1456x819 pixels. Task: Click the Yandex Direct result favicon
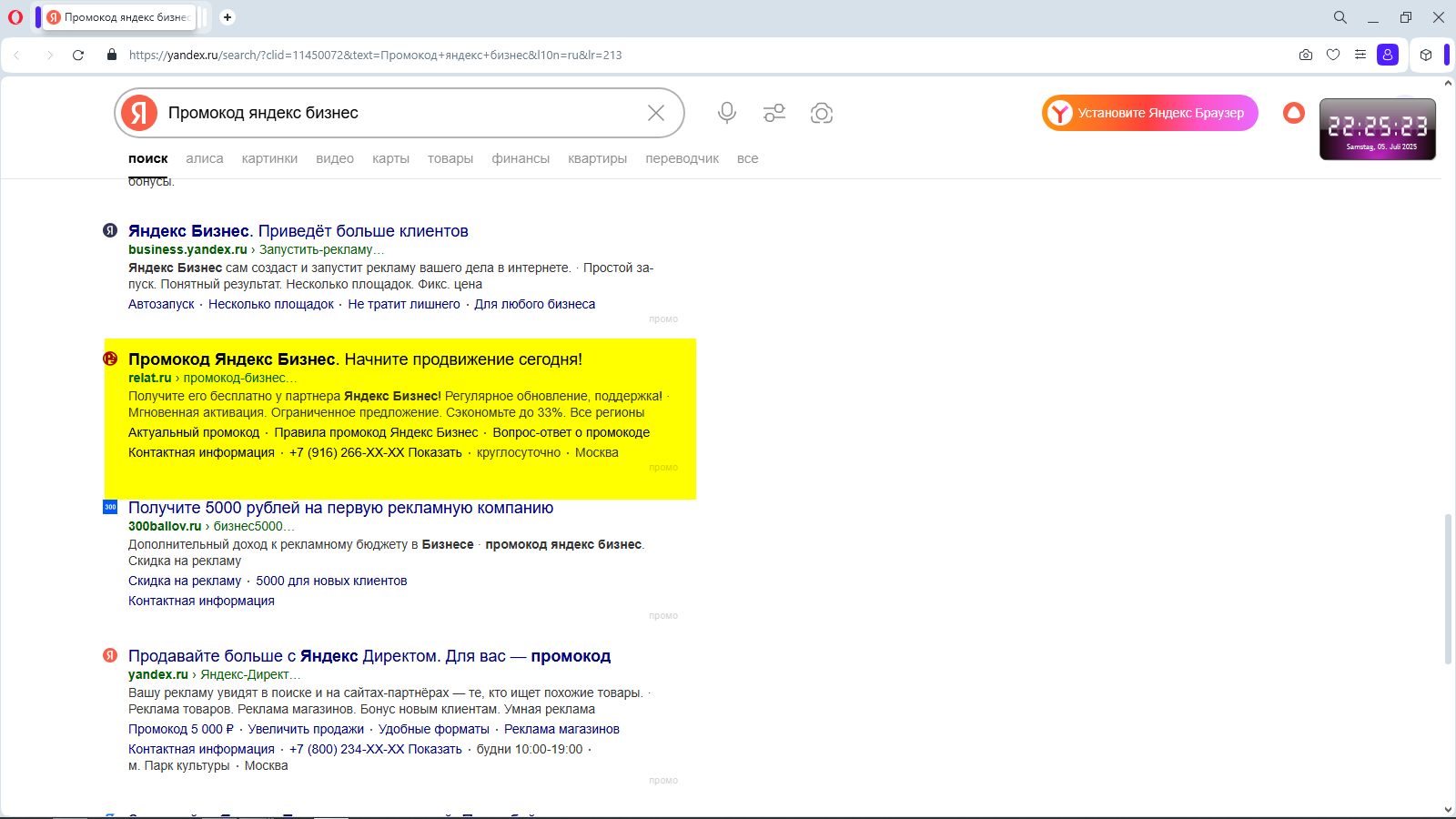point(110,655)
